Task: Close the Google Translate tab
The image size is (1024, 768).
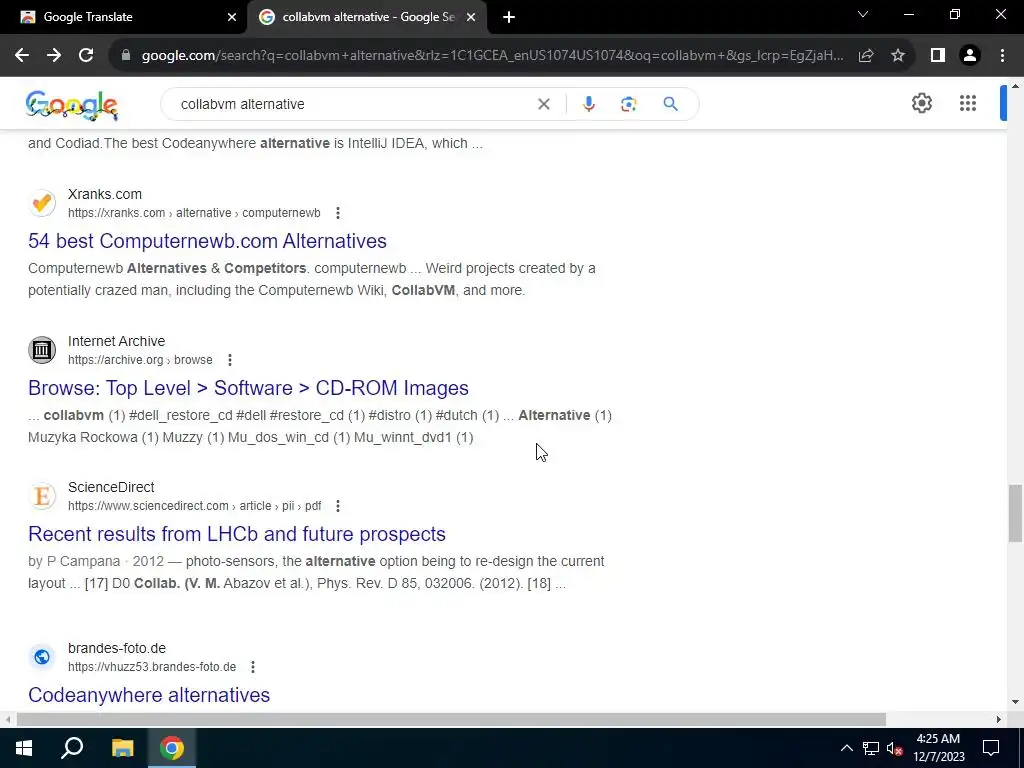Action: tap(232, 18)
